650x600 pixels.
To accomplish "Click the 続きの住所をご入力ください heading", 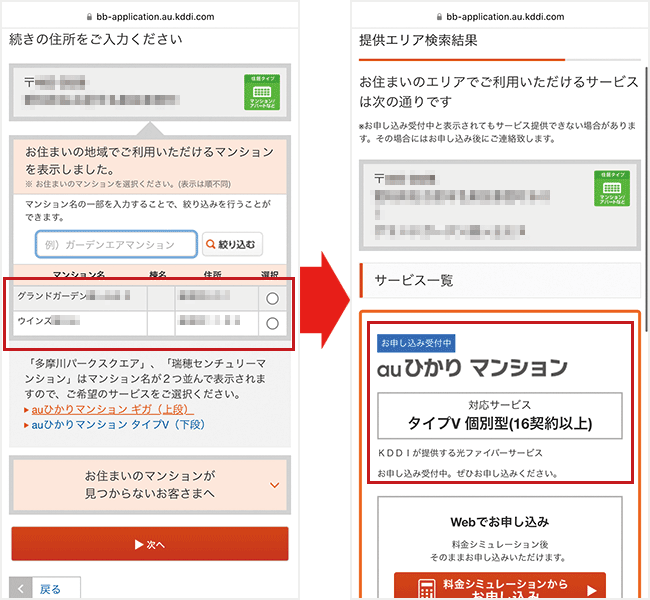I will pyautogui.click(x=96, y=39).
